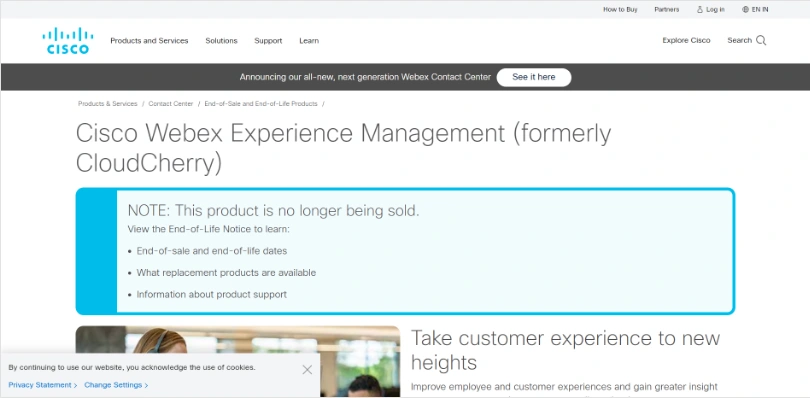Screen dimensions: 810x398
Task: Click the See it here button
Action: [534, 77]
